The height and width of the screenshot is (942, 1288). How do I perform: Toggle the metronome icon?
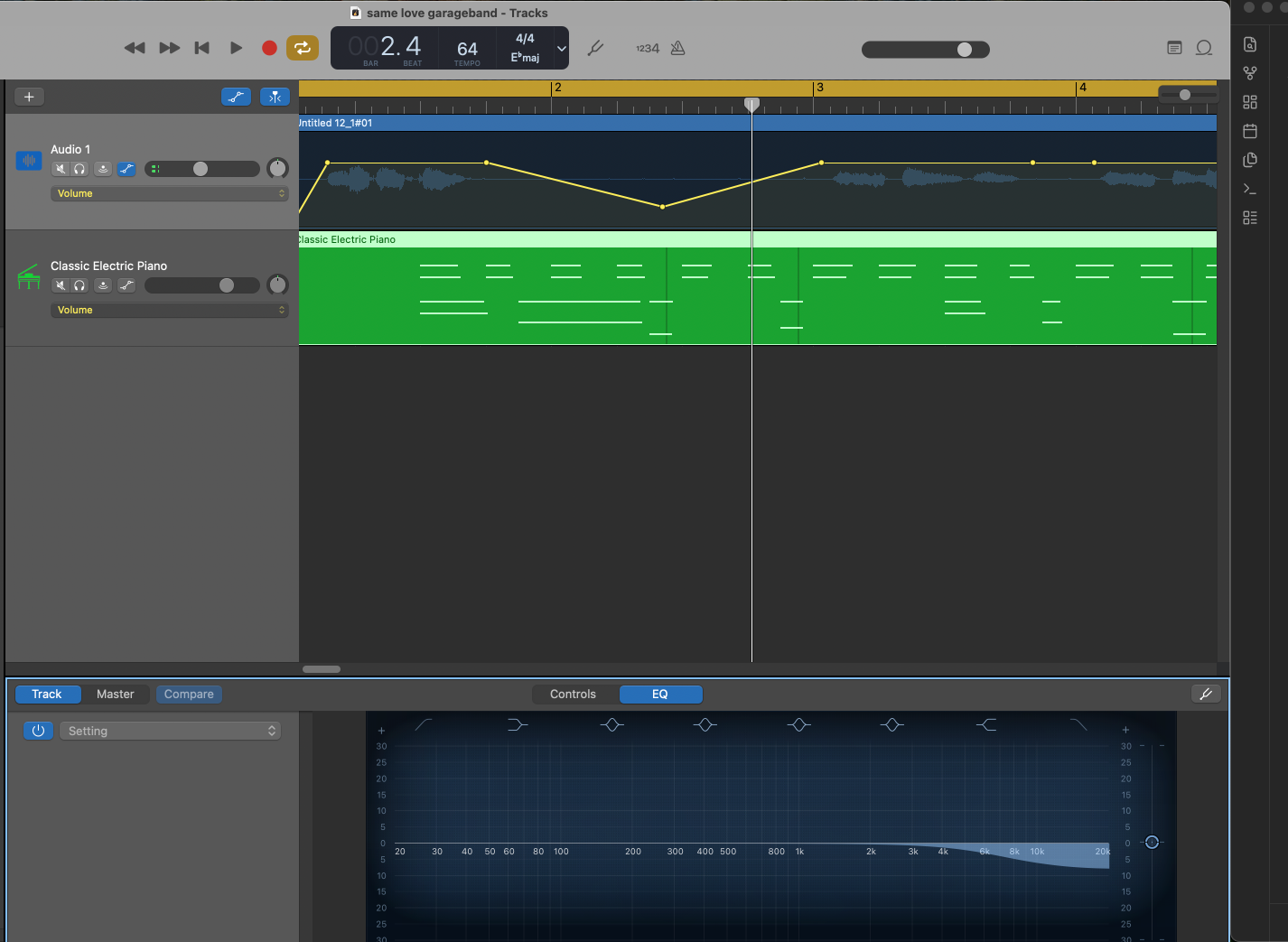tap(677, 48)
